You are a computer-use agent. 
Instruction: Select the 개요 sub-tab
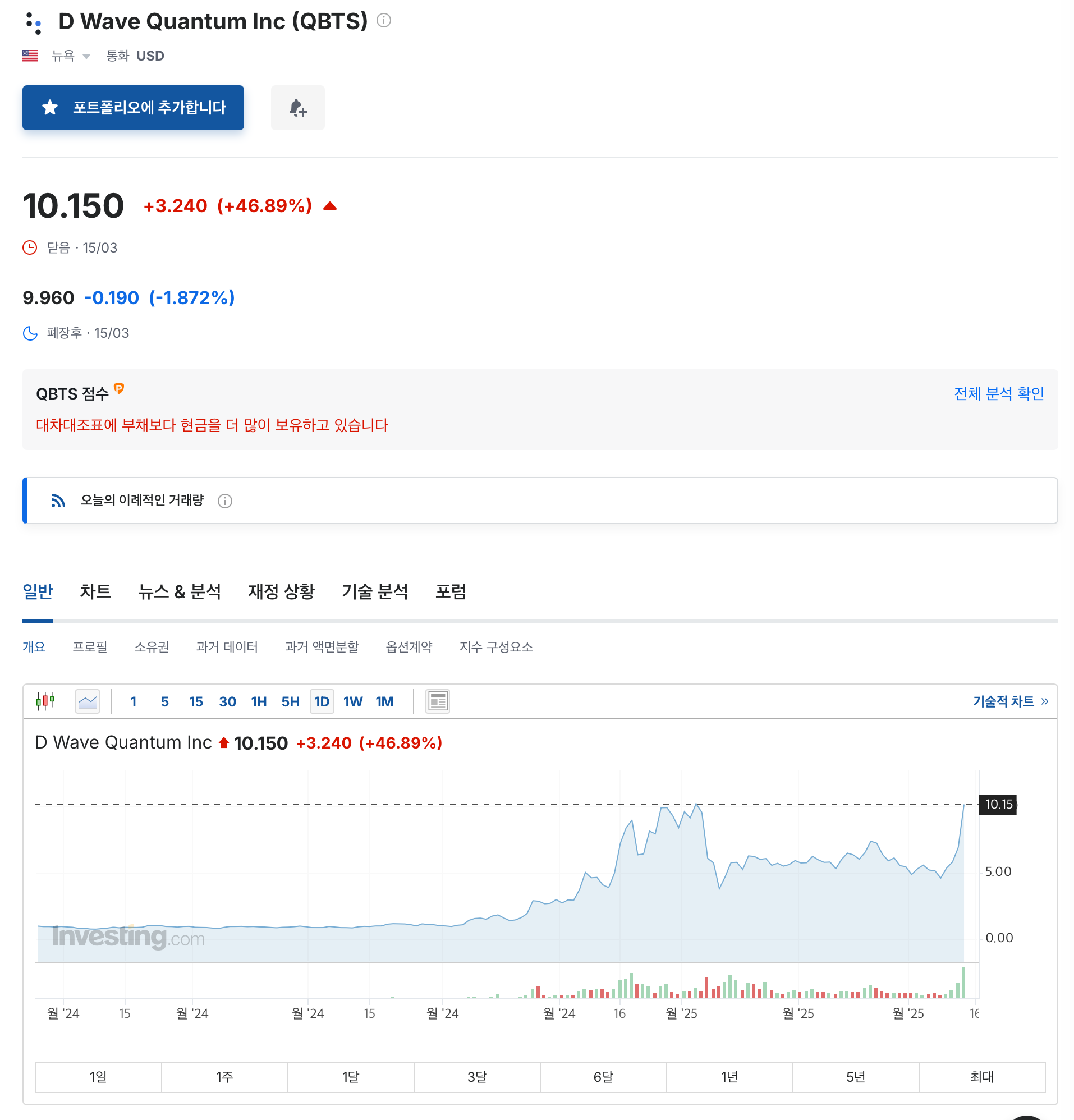[x=34, y=647]
